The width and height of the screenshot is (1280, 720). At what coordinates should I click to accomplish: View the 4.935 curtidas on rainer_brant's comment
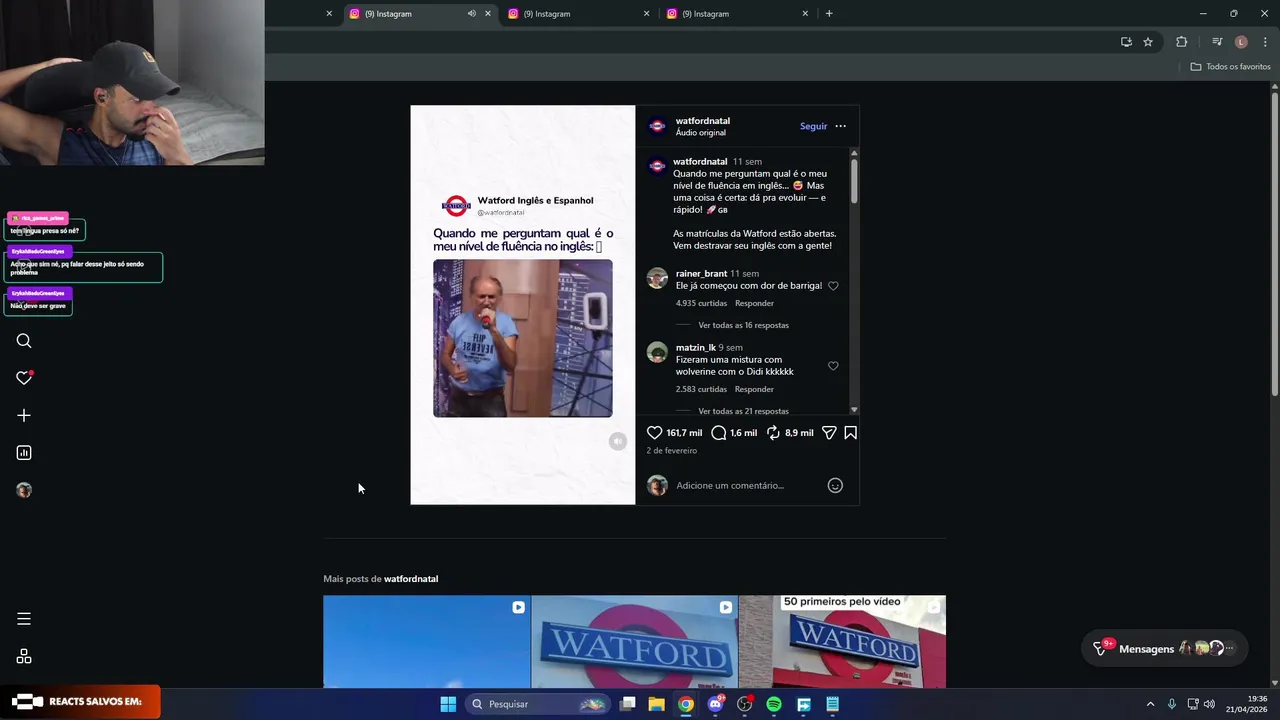(x=701, y=303)
